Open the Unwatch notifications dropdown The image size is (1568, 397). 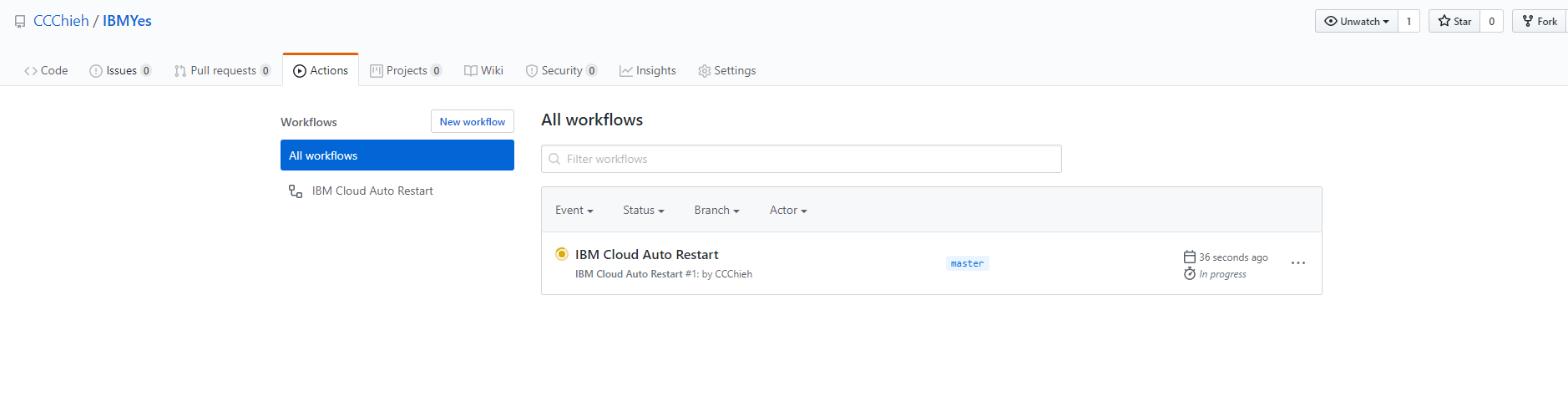[x=1356, y=21]
